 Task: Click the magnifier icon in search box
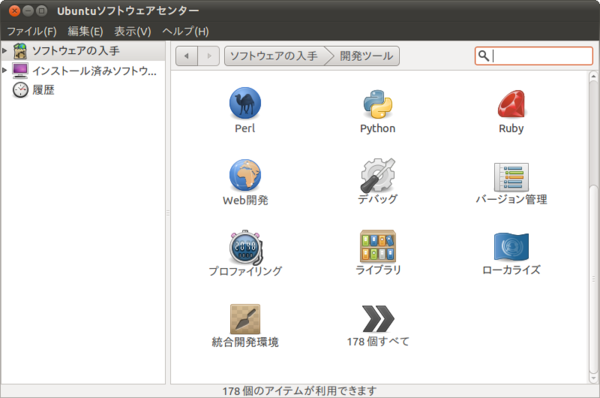[x=483, y=56]
